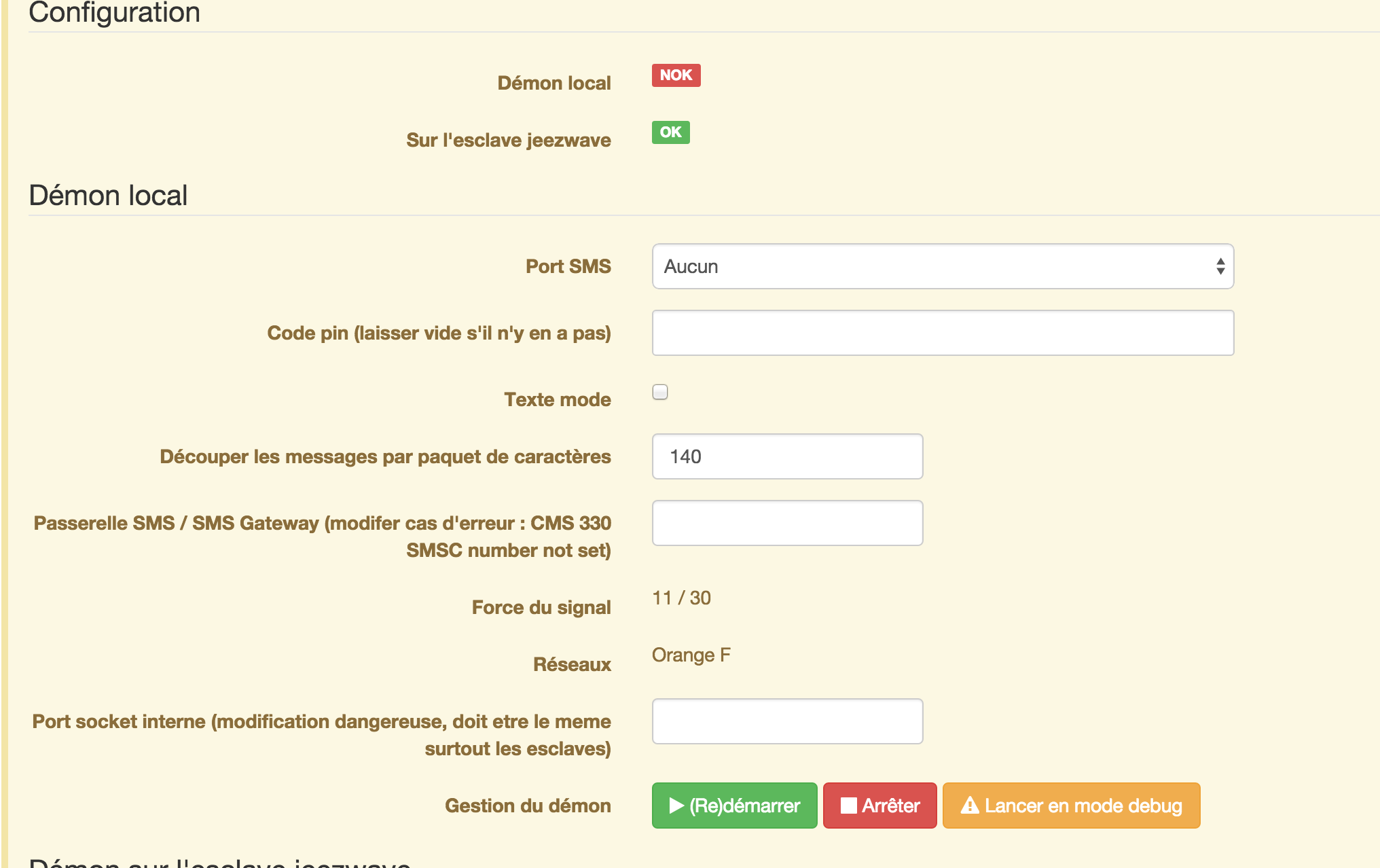Open the Port SMS dropdown
This screenshot has height=868, width=1380.
point(943,266)
